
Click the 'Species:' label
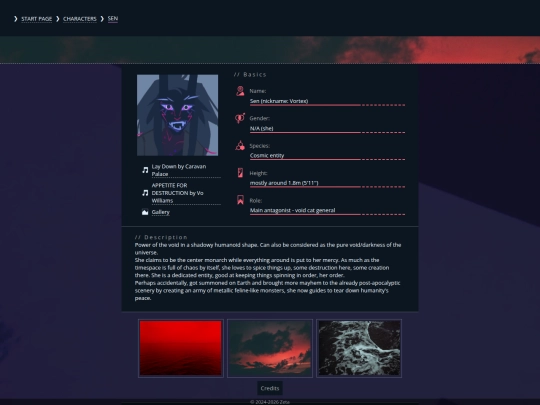[260, 146]
